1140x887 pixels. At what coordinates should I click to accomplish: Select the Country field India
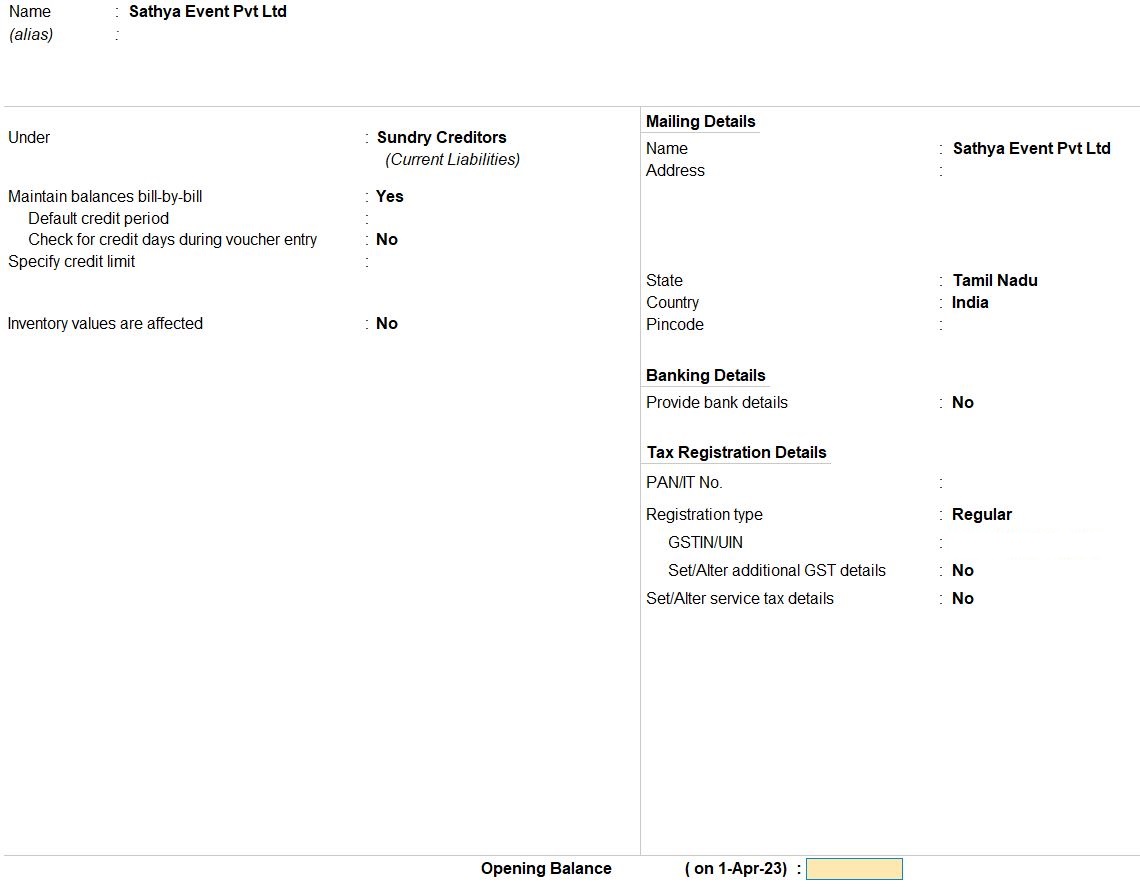[970, 302]
